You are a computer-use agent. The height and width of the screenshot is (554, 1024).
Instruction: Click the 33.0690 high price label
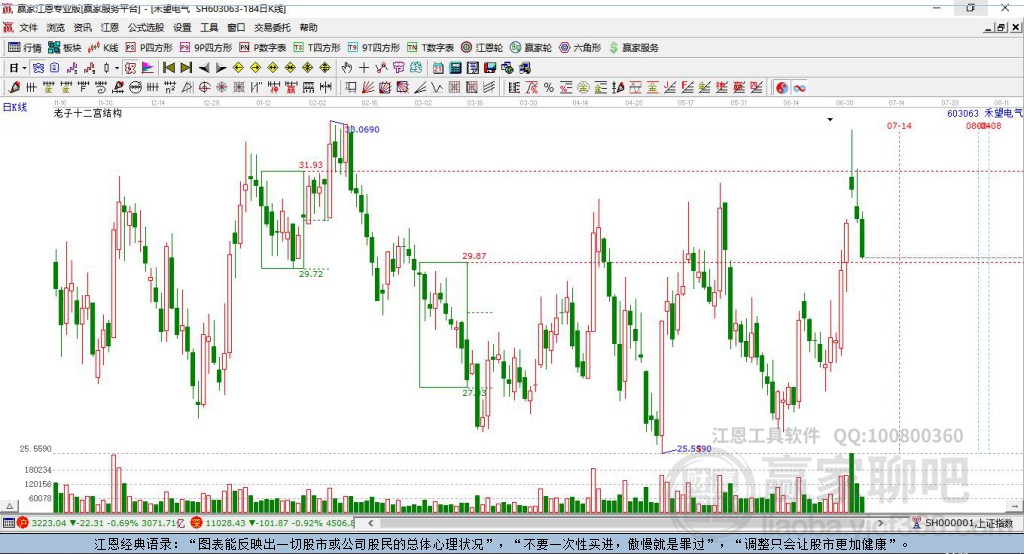(x=362, y=129)
